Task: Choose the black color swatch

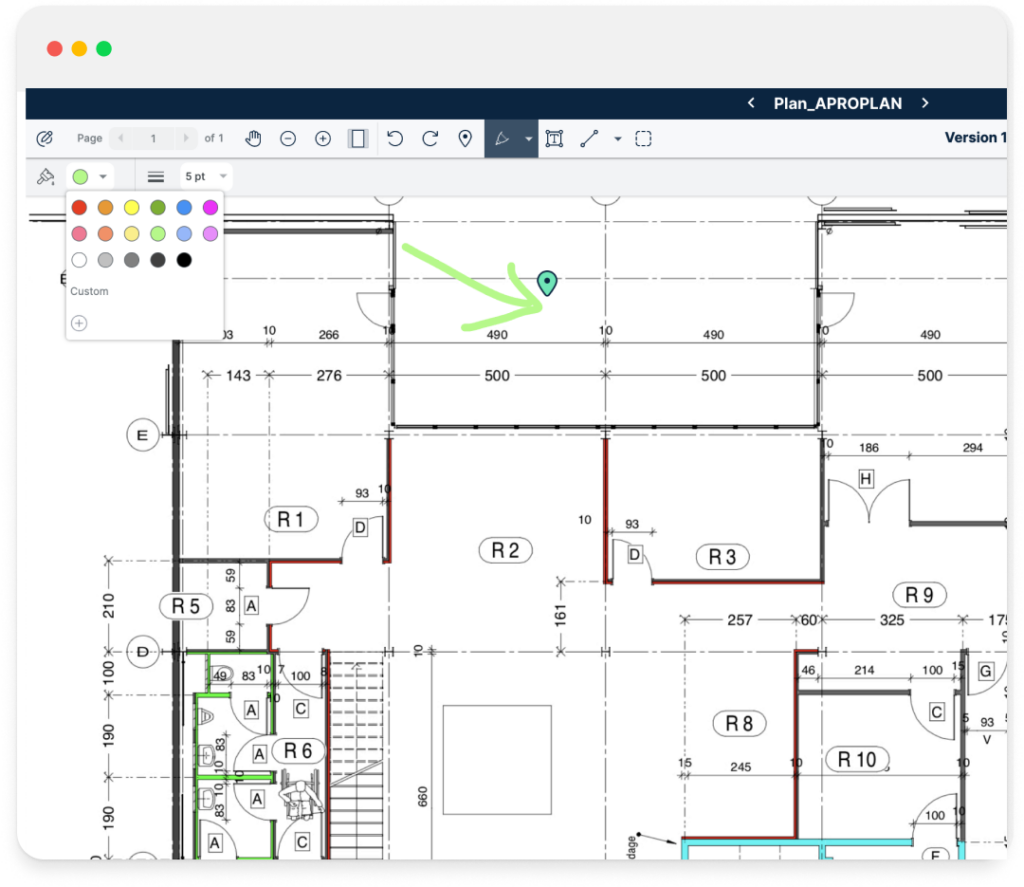Action: pyautogui.click(x=184, y=260)
